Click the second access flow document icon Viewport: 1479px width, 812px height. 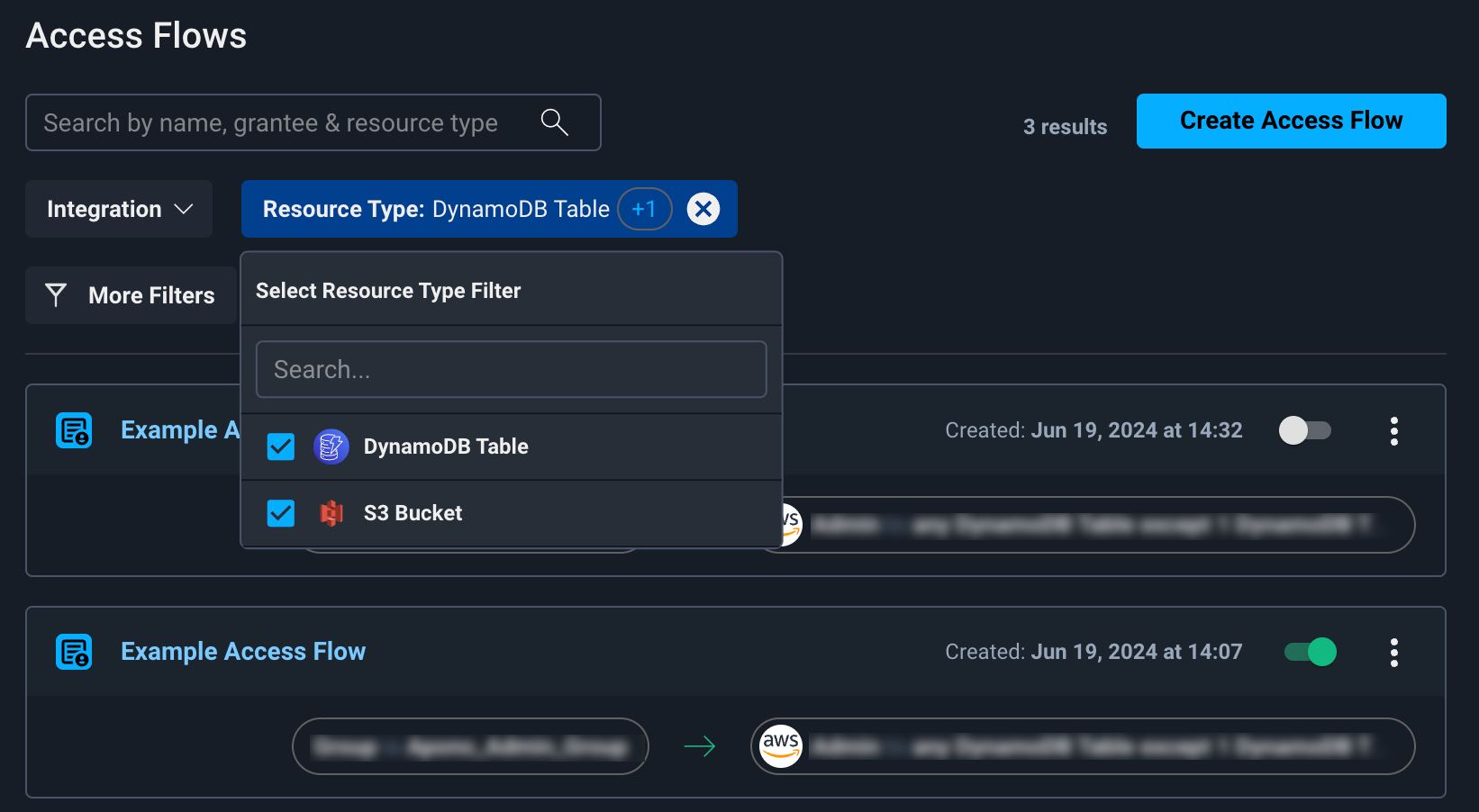tap(74, 652)
